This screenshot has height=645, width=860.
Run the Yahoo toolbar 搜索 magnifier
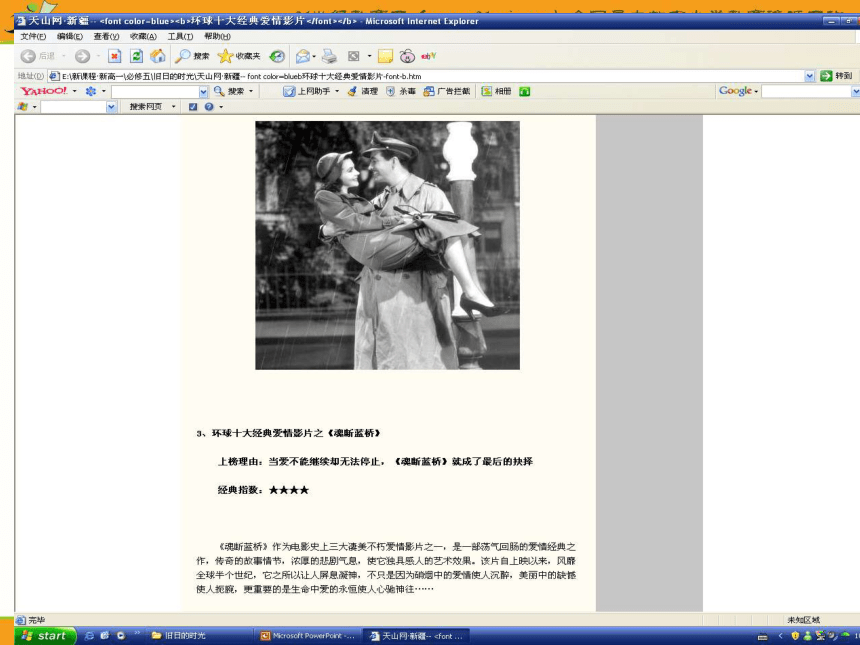[230, 91]
